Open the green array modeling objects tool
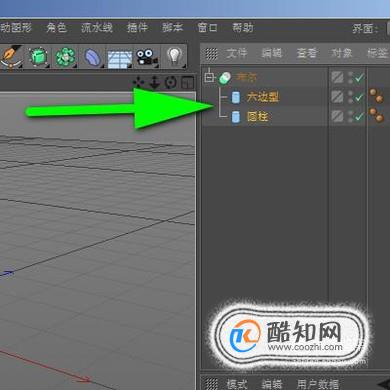The height and width of the screenshot is (390, 390). [65, 57]
